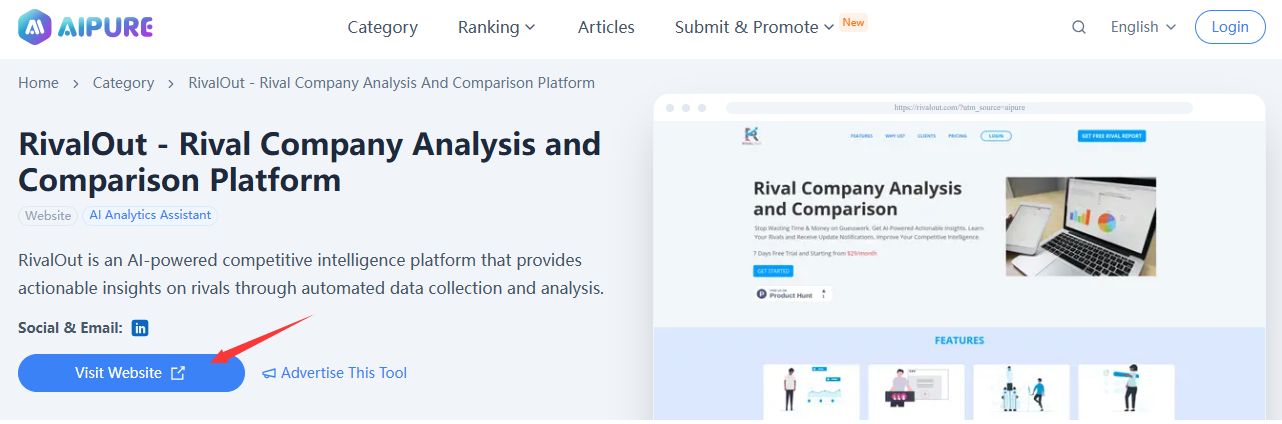The width and height of the screenshot is (1282, 424).
Task: Click the FEATURES heading in preview
Action: (959, 340)
